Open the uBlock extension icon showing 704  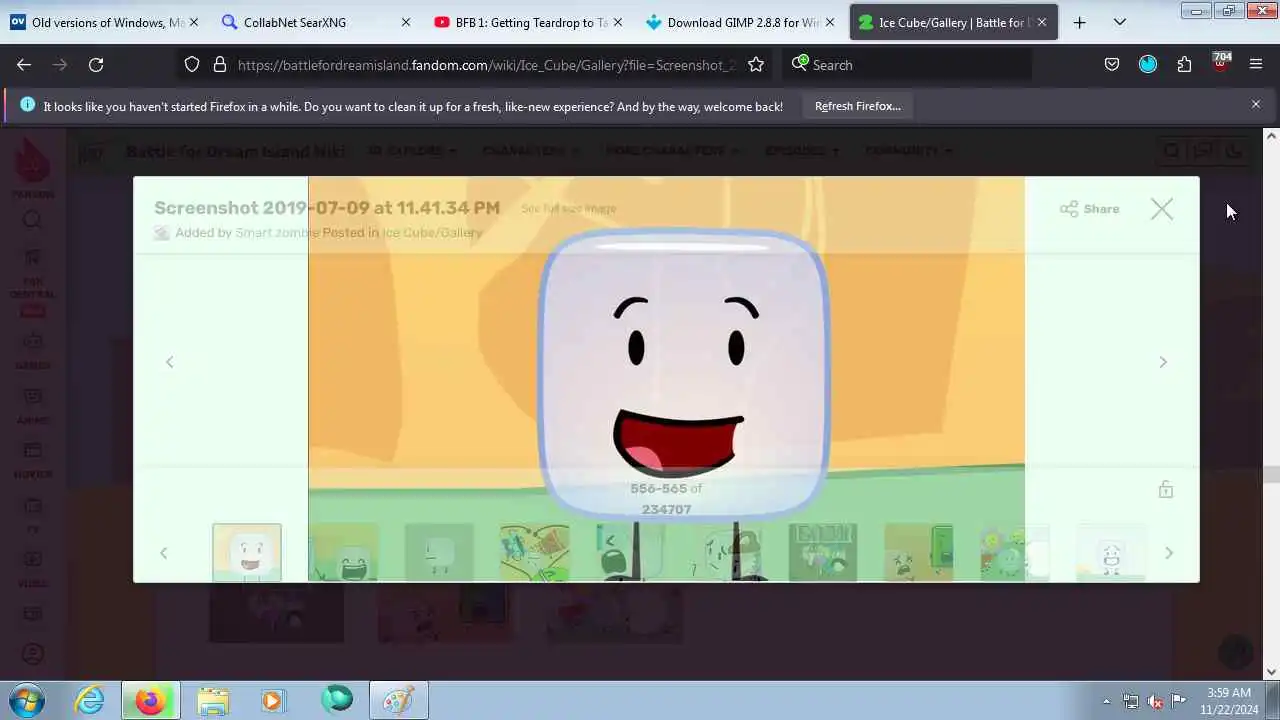coord(1220,63)
